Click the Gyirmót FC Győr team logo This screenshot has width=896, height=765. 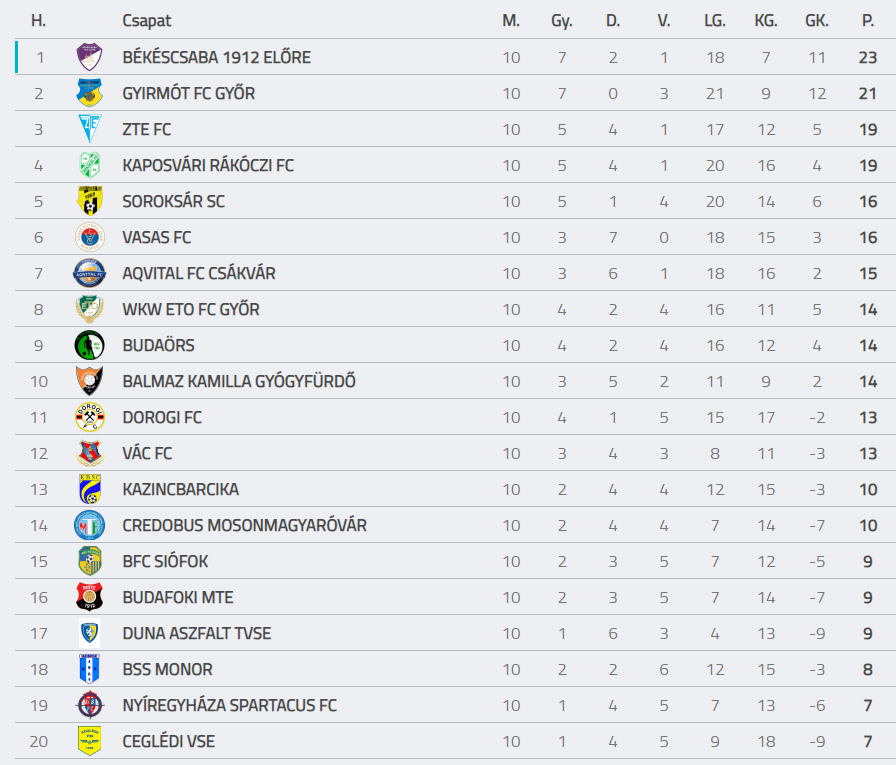pyautogui.click(x=90, y=93)
